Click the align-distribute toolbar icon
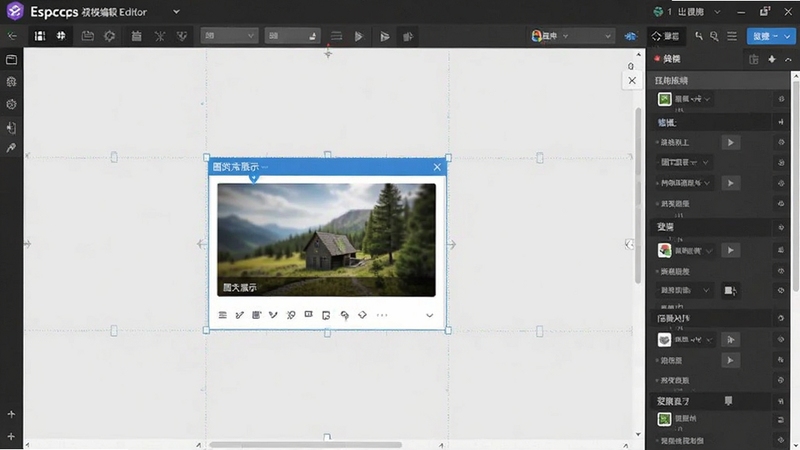Screen dimensions: 800x450 (136, 36)
